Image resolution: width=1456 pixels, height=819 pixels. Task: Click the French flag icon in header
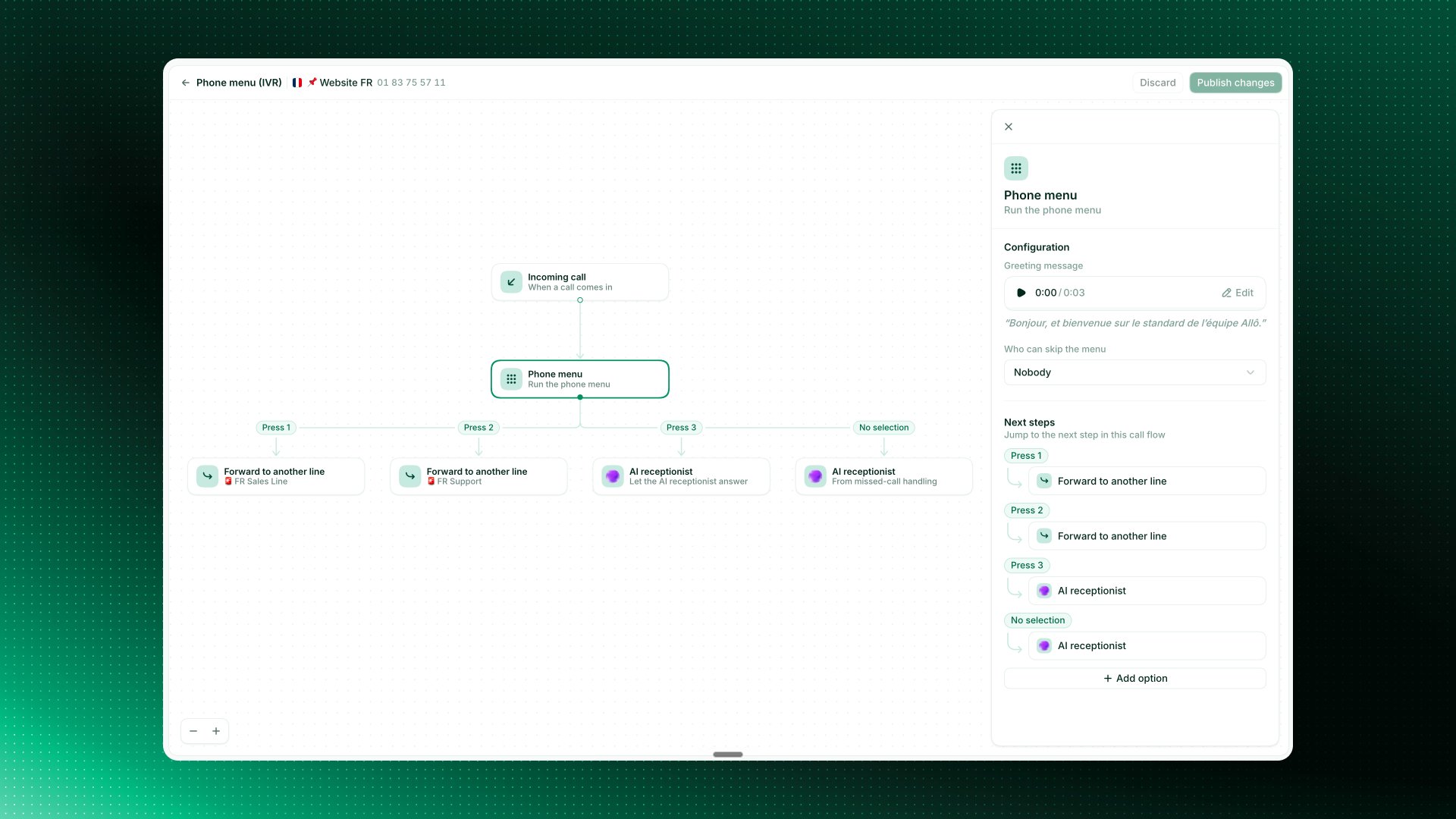pyautogui.click(x=297, y=83)
